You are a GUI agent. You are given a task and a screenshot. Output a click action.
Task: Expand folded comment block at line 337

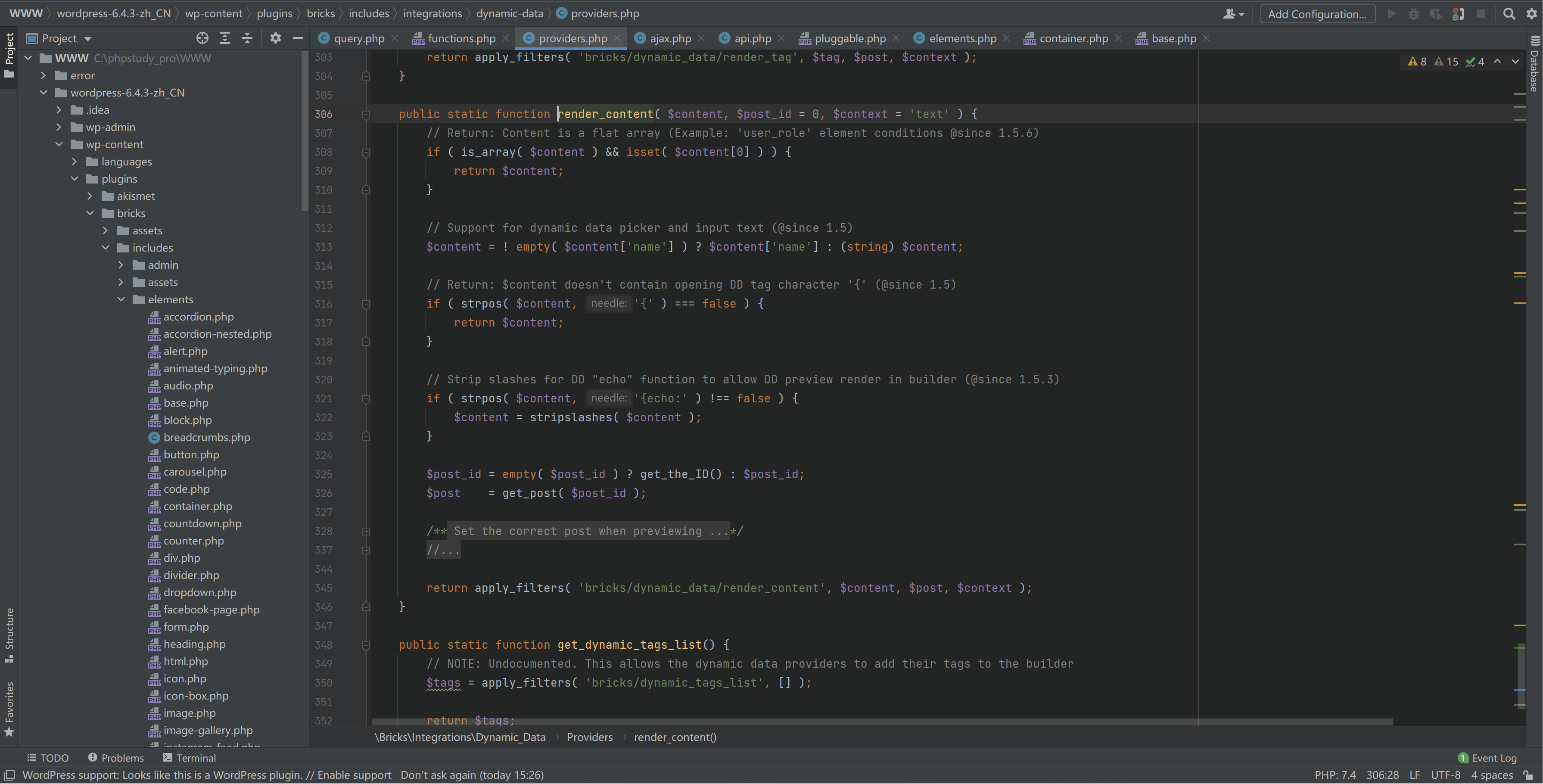click(366, 551)
